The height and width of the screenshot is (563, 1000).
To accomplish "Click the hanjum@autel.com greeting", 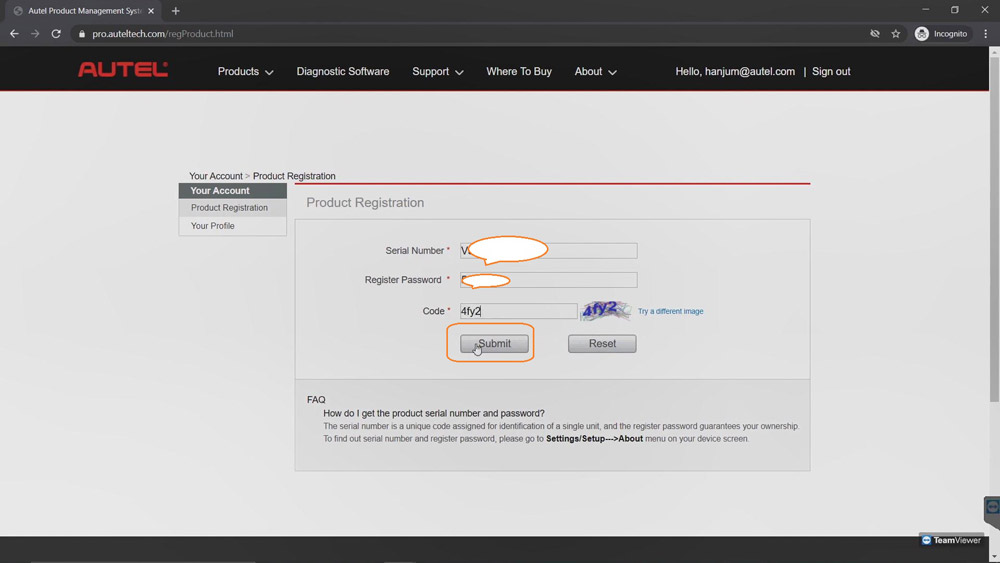I will 735,71.
